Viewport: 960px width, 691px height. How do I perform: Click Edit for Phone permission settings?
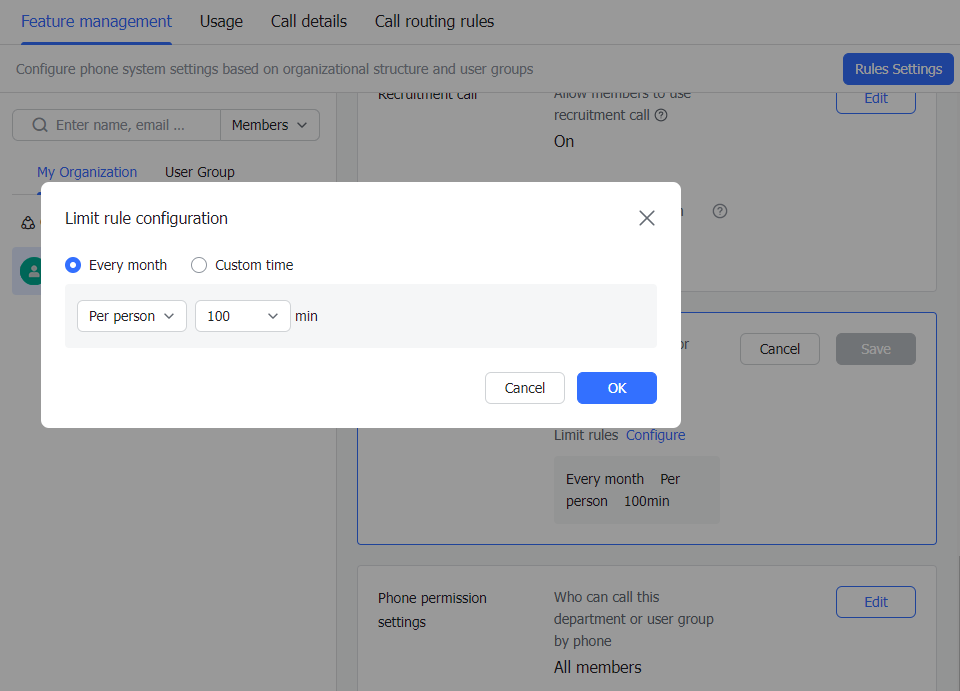coord(875,602)
